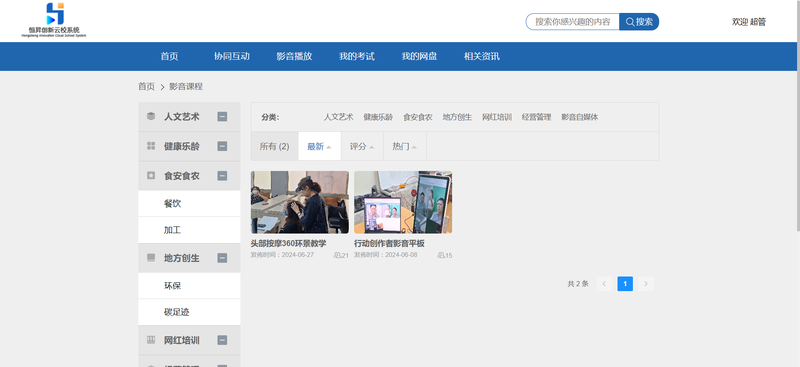Click the magnifier 搜索 button
The height and width of the screenshot is (367, 800).
639,21
